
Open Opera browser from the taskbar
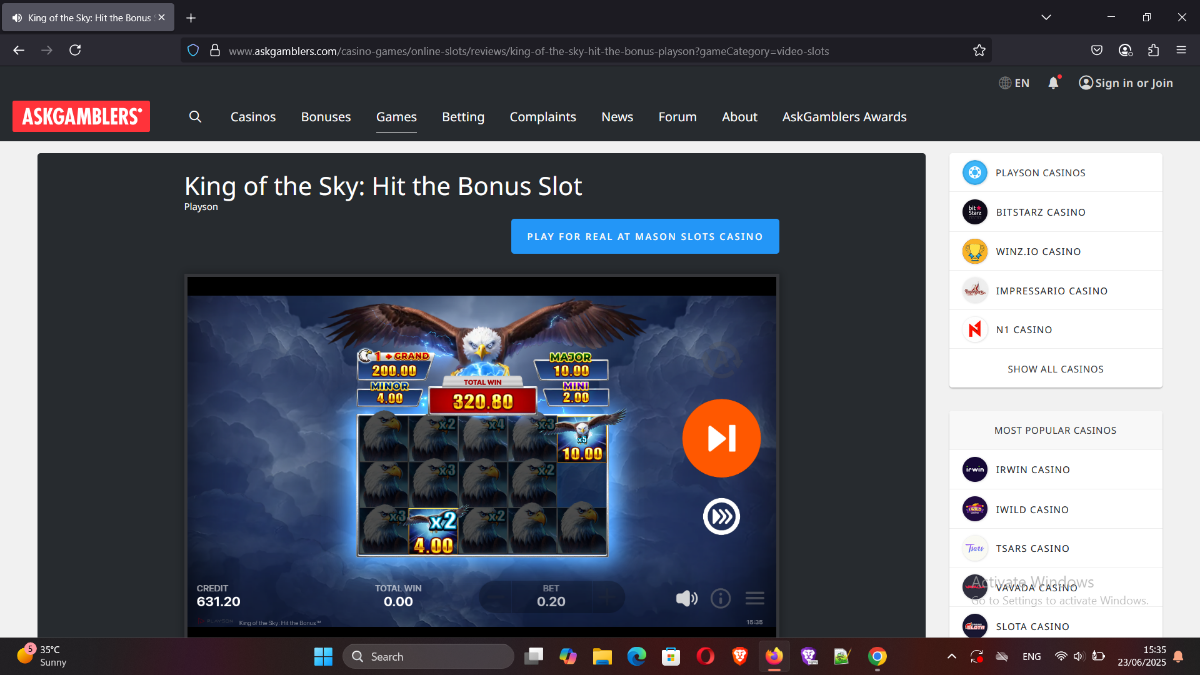pos(705,656)
